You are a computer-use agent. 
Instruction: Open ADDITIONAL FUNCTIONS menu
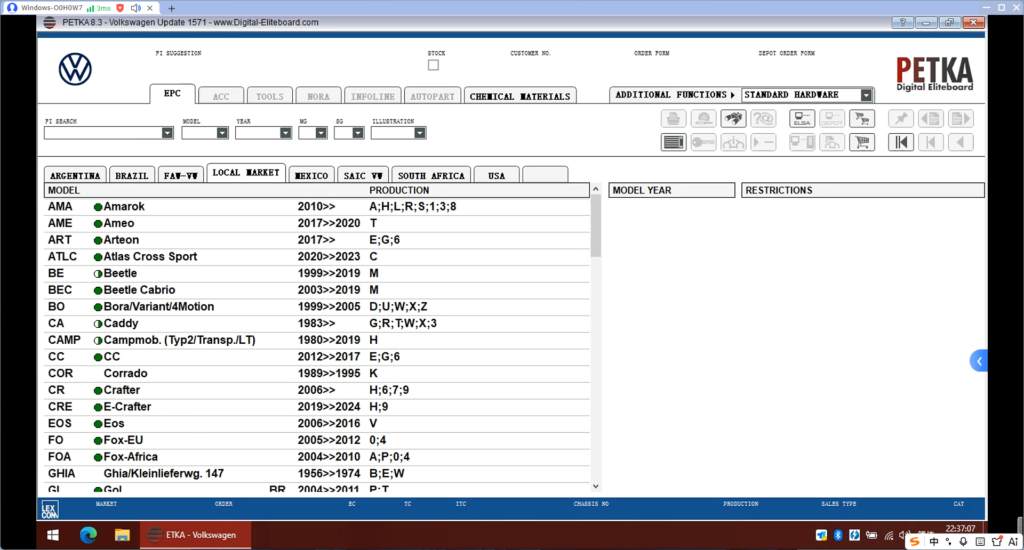click(675, 95)
